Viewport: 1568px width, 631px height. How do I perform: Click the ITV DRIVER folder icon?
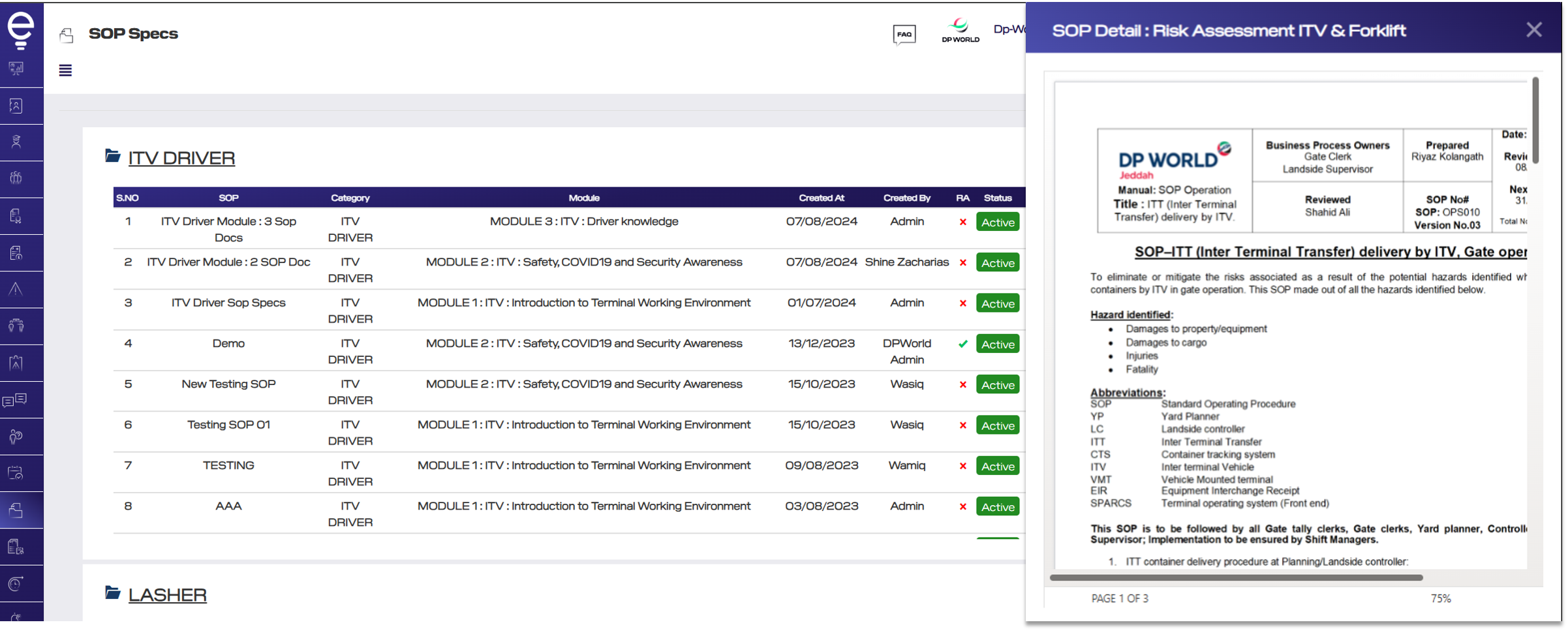click(x=113, y=155)
